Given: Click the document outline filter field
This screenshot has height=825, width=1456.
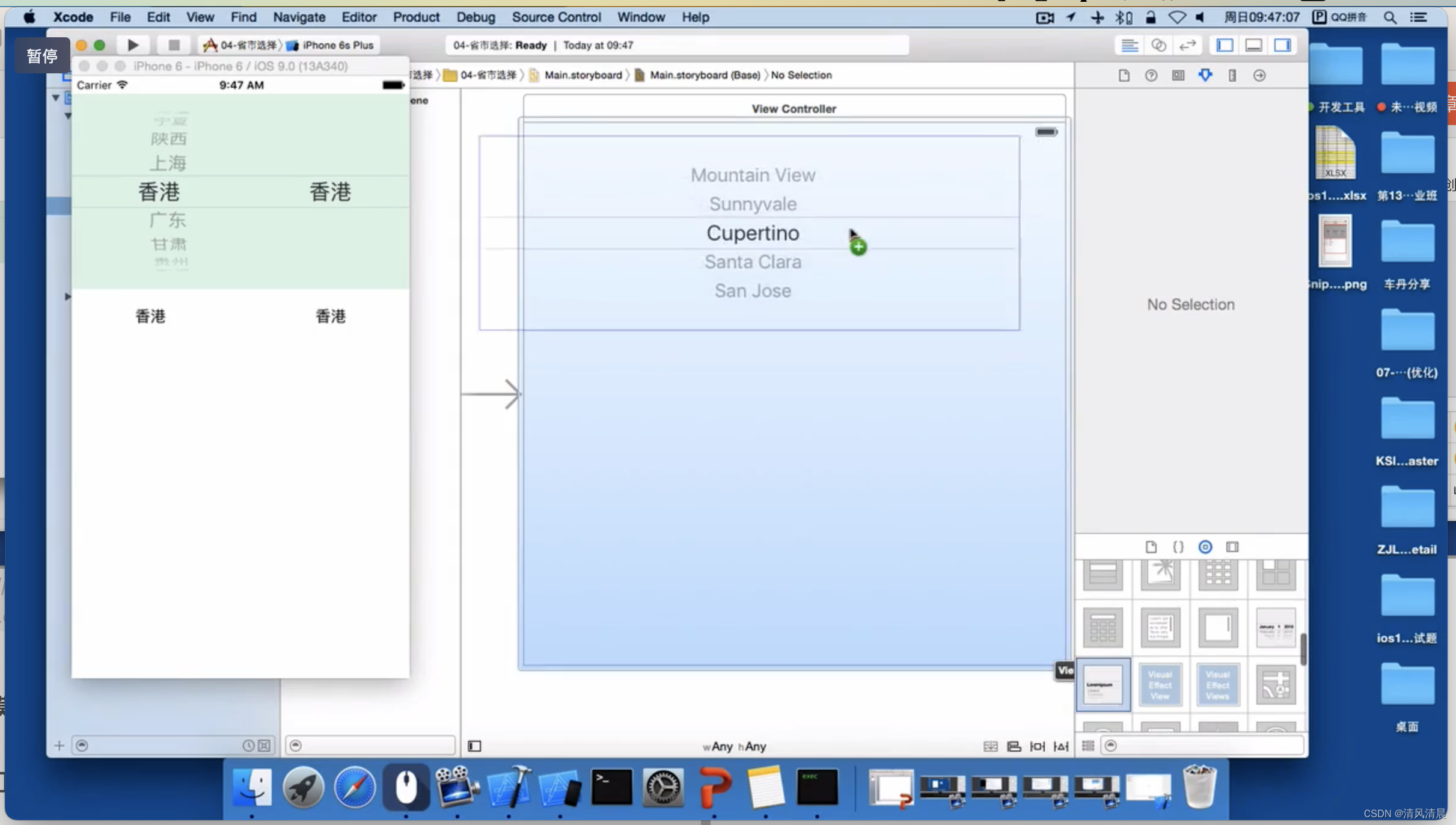Looking at the screenshot, I should pos(370,746).
